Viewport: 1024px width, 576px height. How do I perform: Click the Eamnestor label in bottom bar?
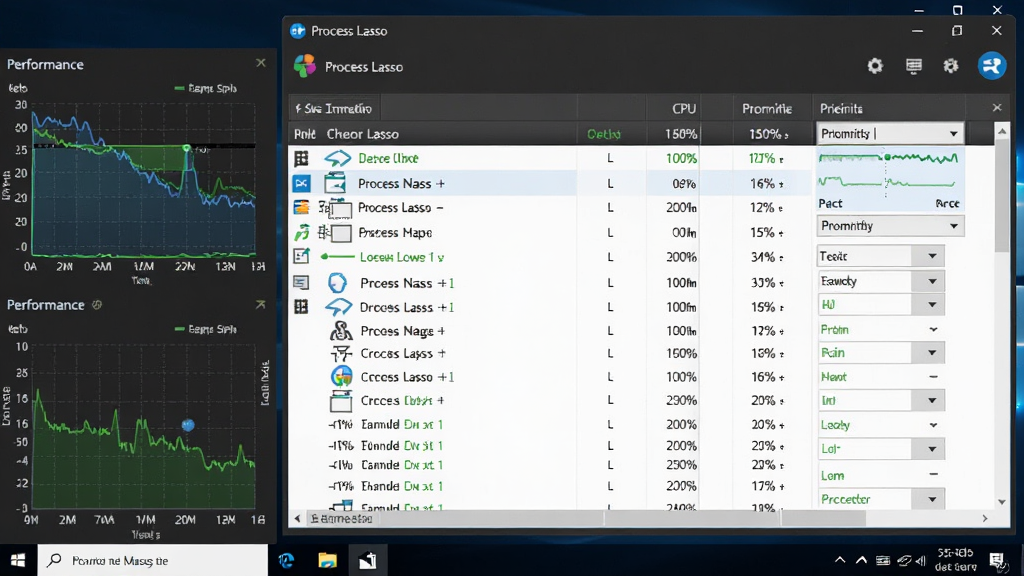341,519
